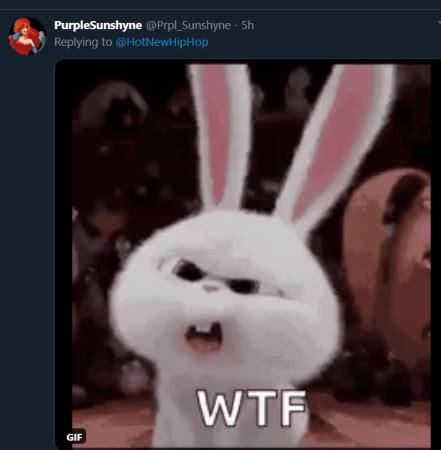
Task: Click the WTF caption in the GIF
Action: [252, 408]
